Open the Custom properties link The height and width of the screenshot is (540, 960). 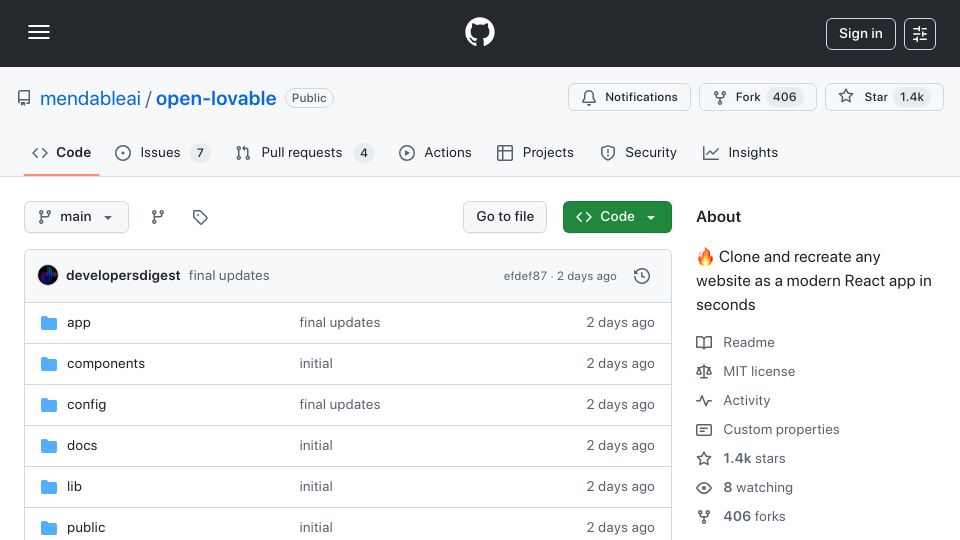[781, 430]
